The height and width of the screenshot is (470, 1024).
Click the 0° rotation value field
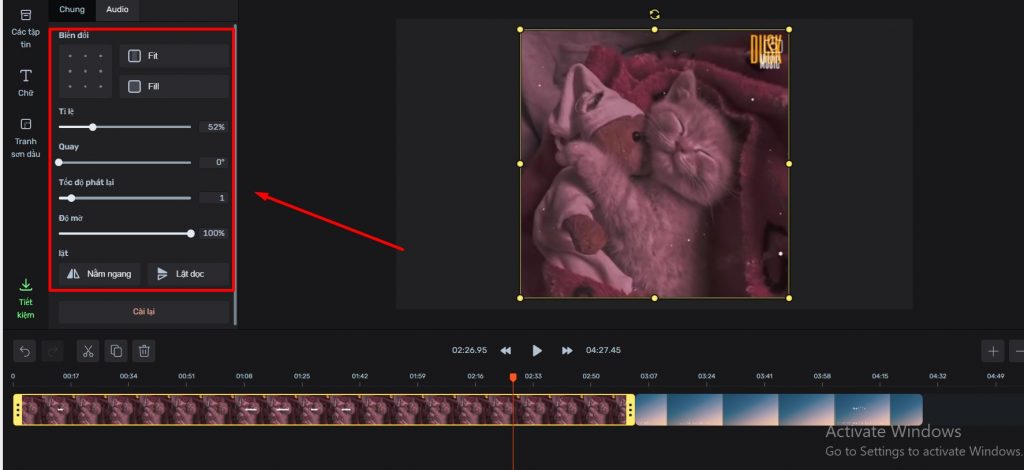214,163
